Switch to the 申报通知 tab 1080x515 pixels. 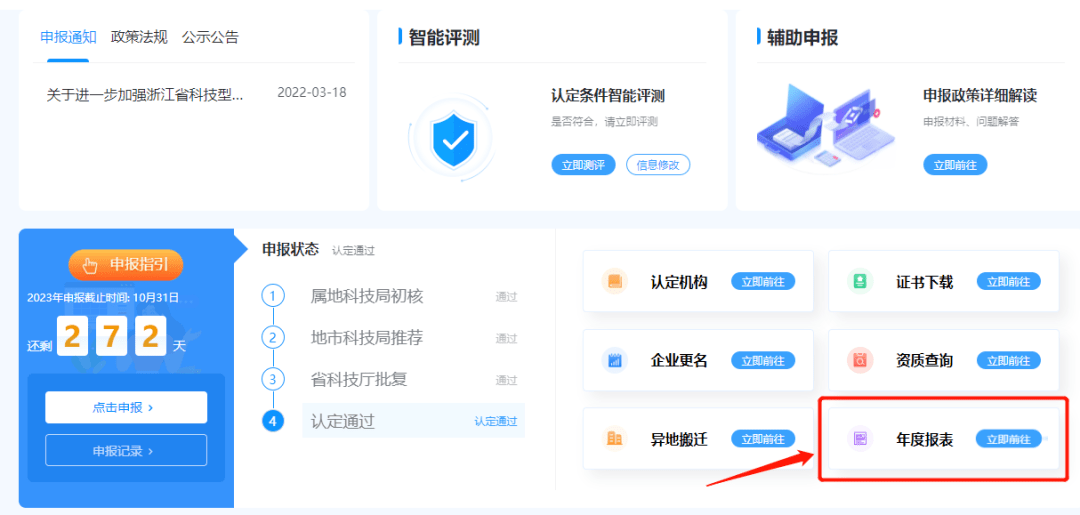tap(68, 37)
